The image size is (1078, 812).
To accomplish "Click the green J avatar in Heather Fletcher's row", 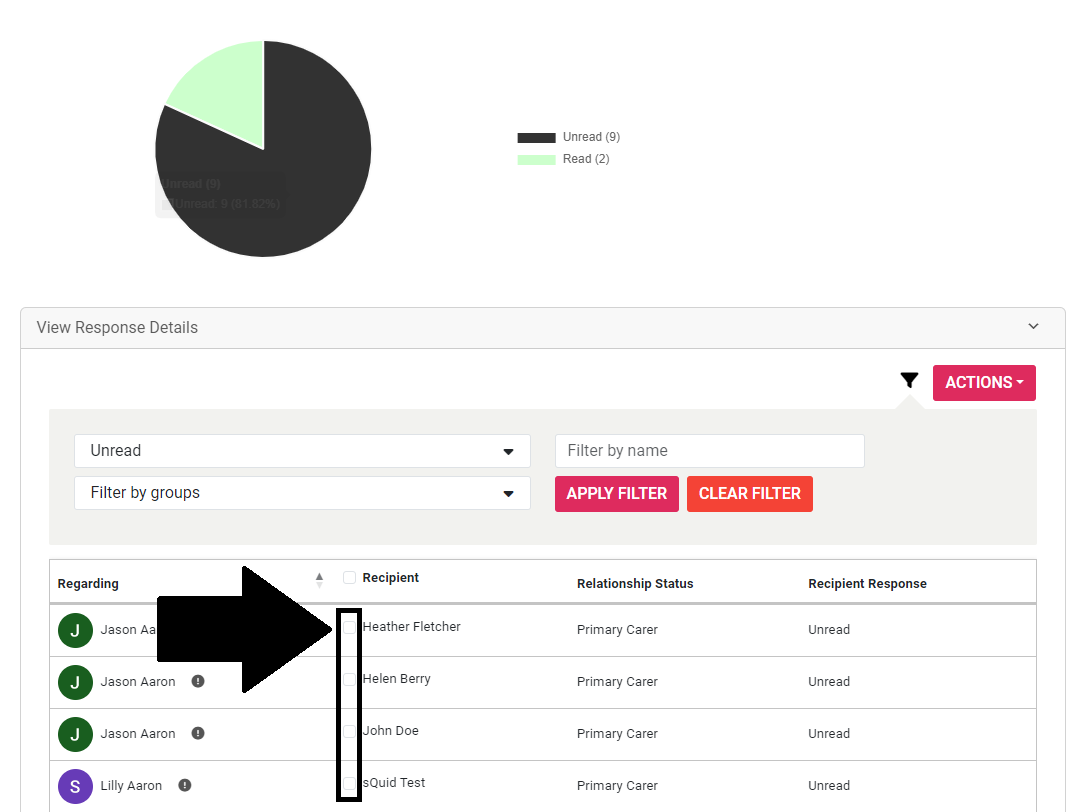I will click(75, 630).
